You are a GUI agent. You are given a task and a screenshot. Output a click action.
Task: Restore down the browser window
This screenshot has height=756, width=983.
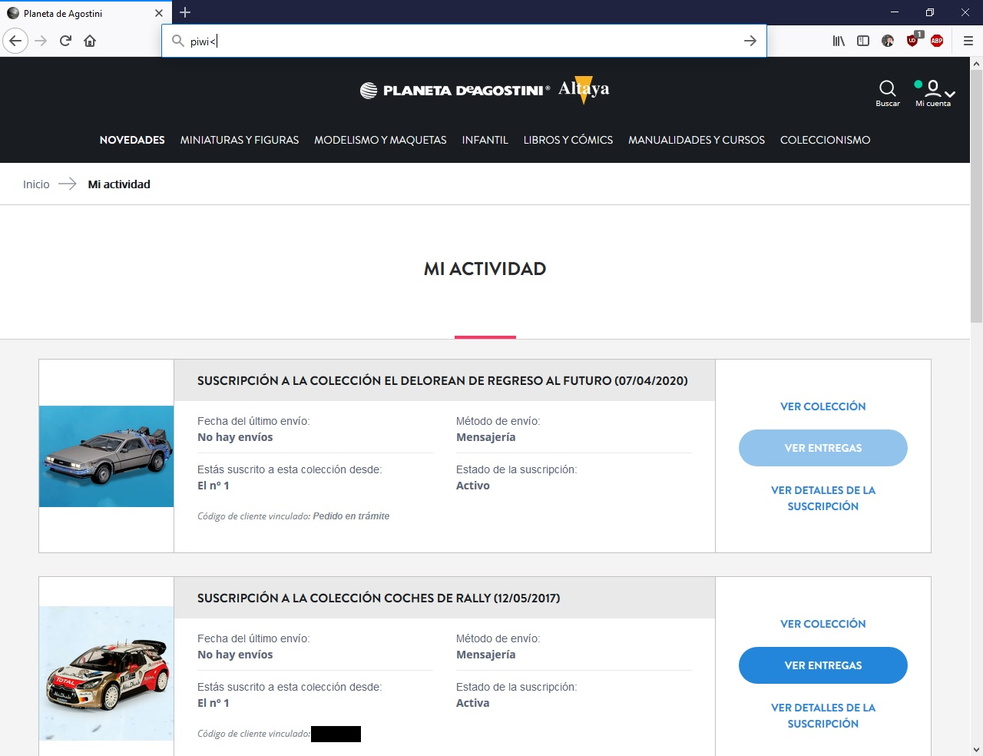click(930, 13)
